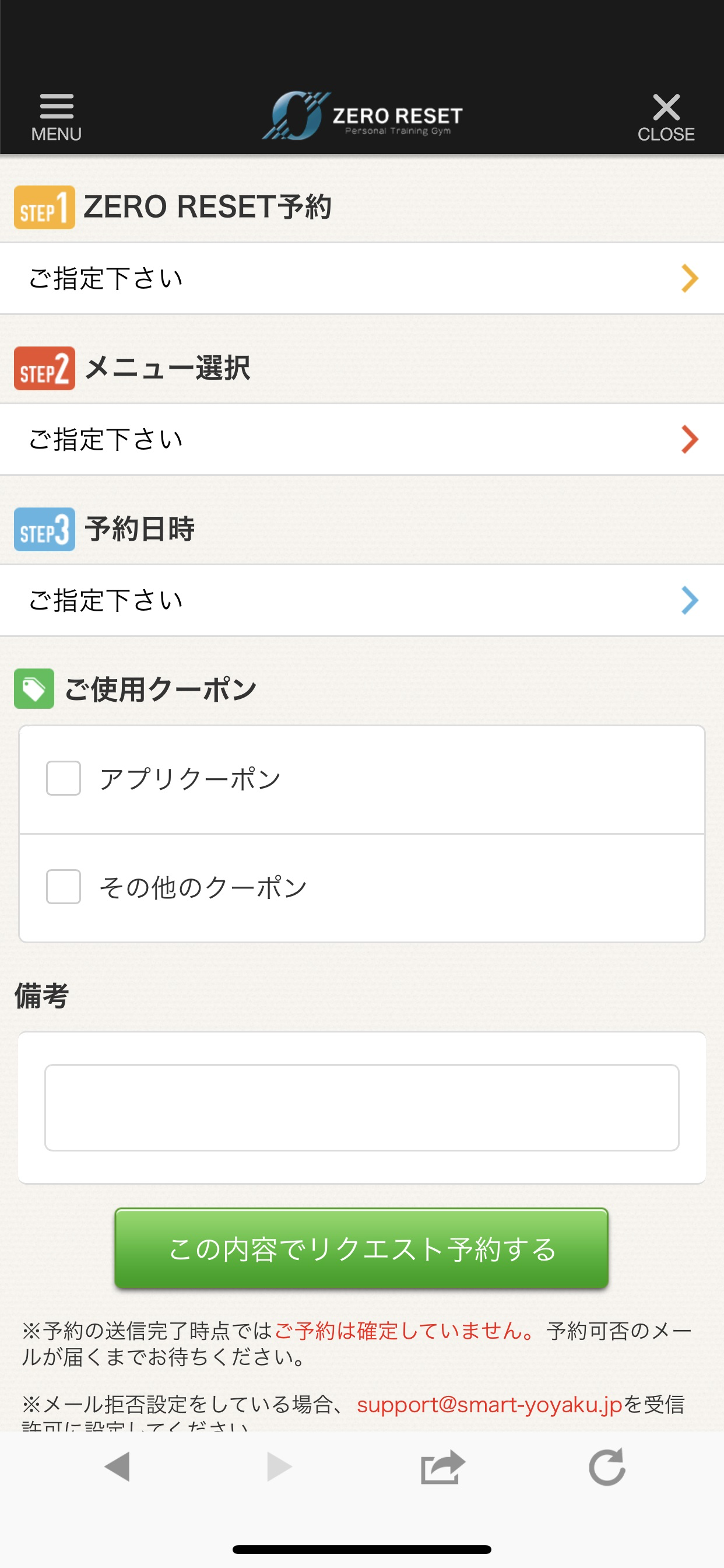Image resolution: width=724 pixels, height=1568 pixels.
Task: Open the support@smart-yoyaku.jp email link
Action: [490, 1404]
